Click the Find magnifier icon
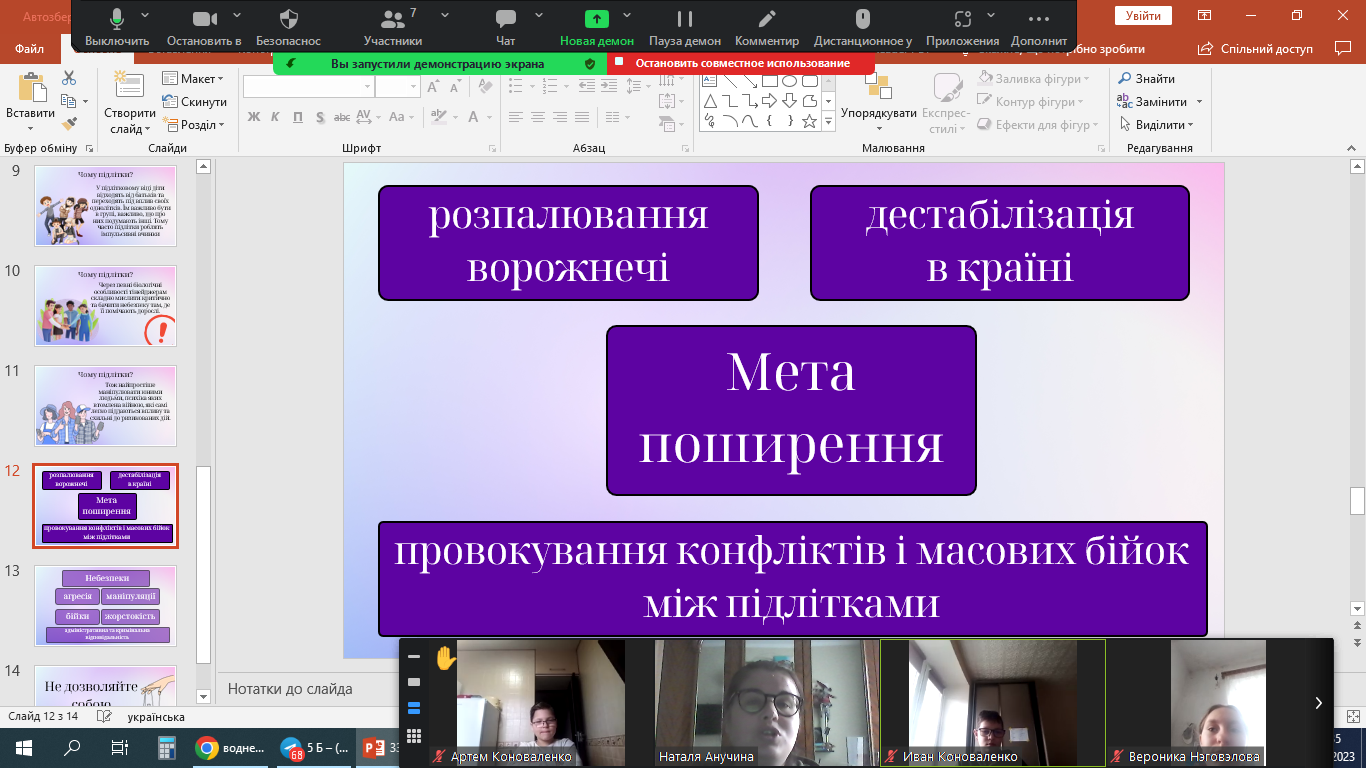The width and height of the screenshot is (1366, 768). [1124, 79]
